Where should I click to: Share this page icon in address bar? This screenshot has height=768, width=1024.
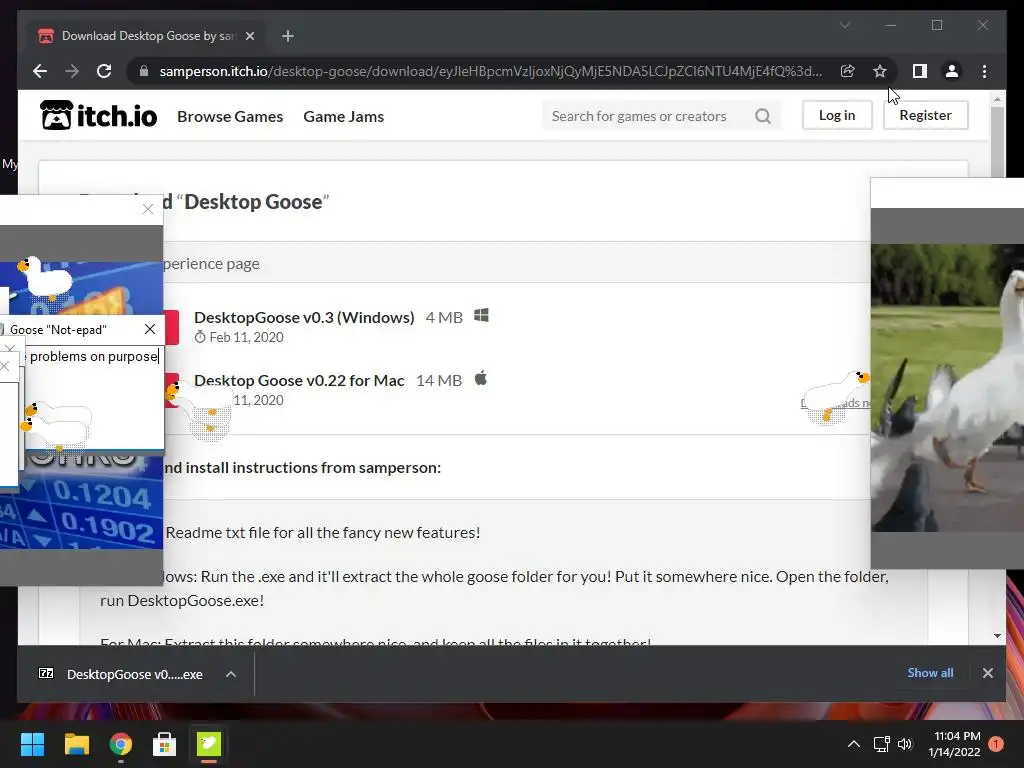[848, 71]
